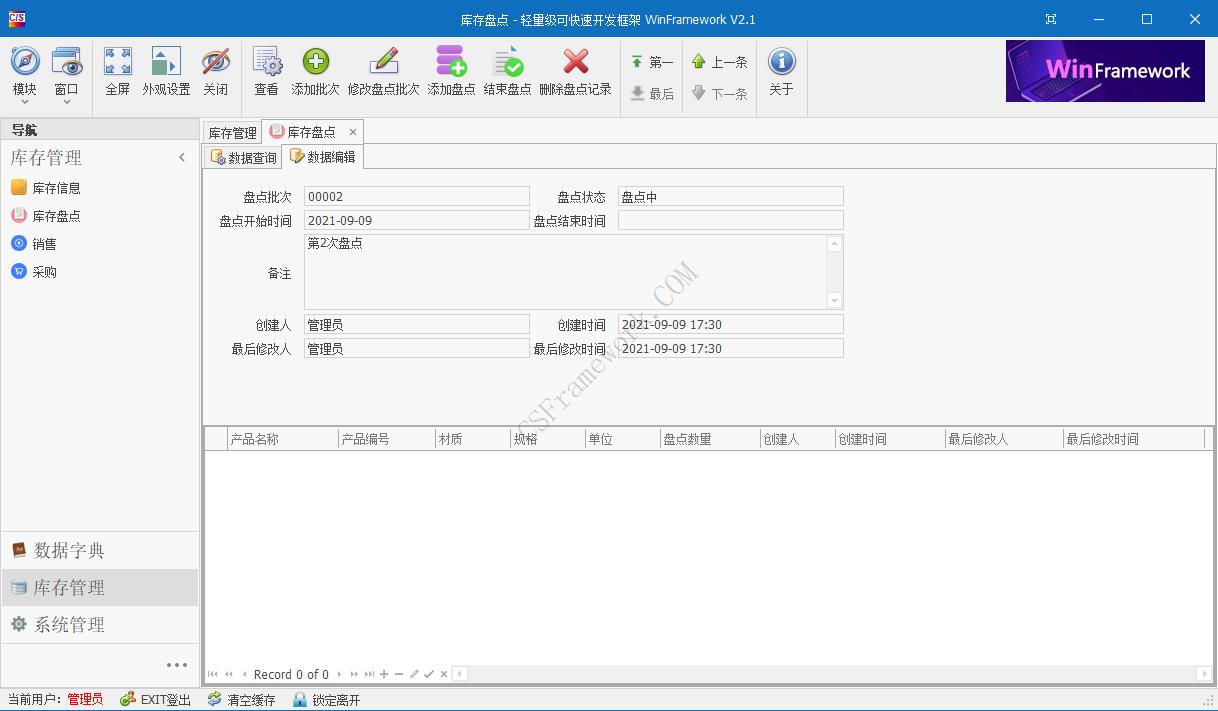
Task: Select the 修改盘点批次 tool
Action: click(385, 70)
